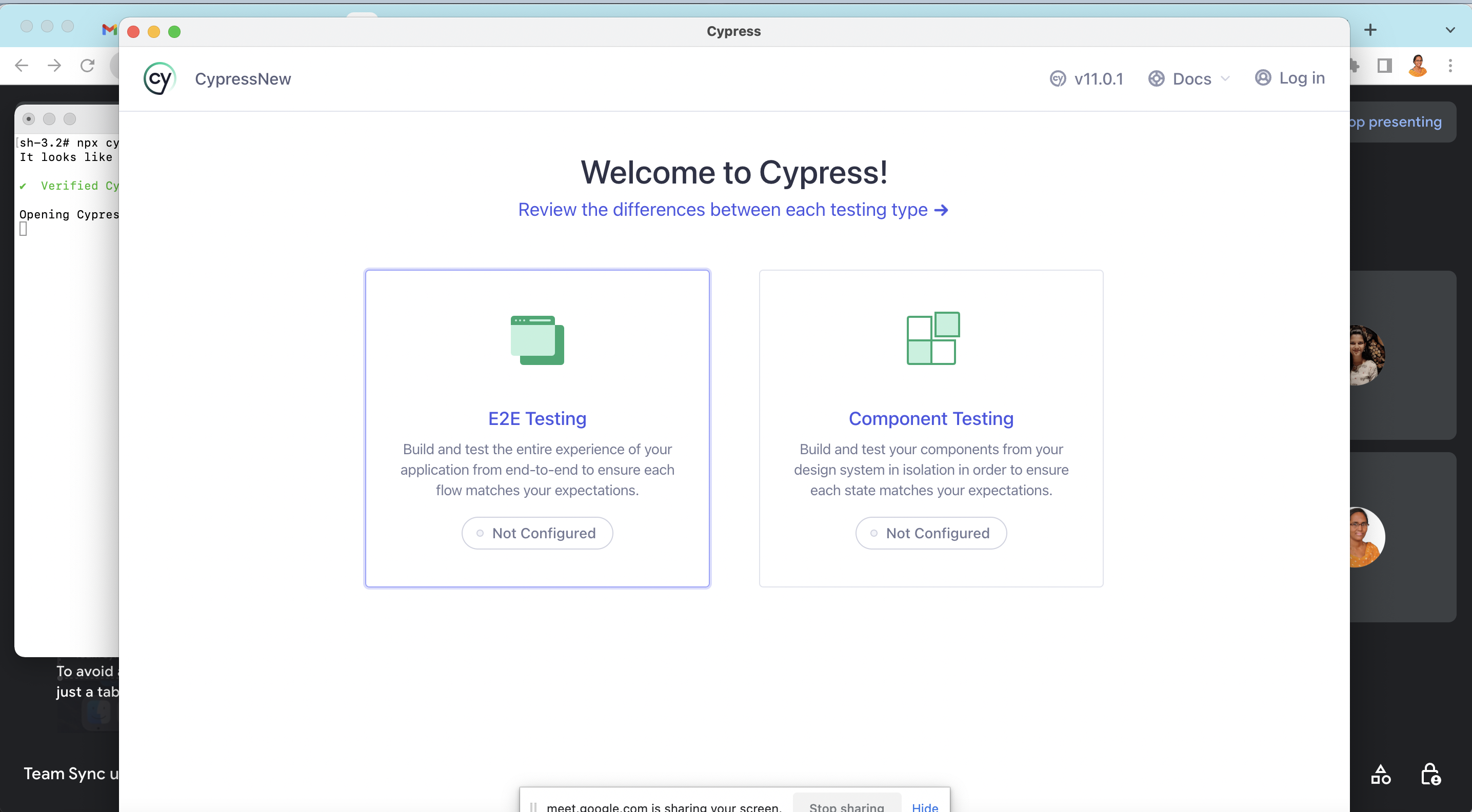Click Not Configured under E2E Testing

pos(537,533)
